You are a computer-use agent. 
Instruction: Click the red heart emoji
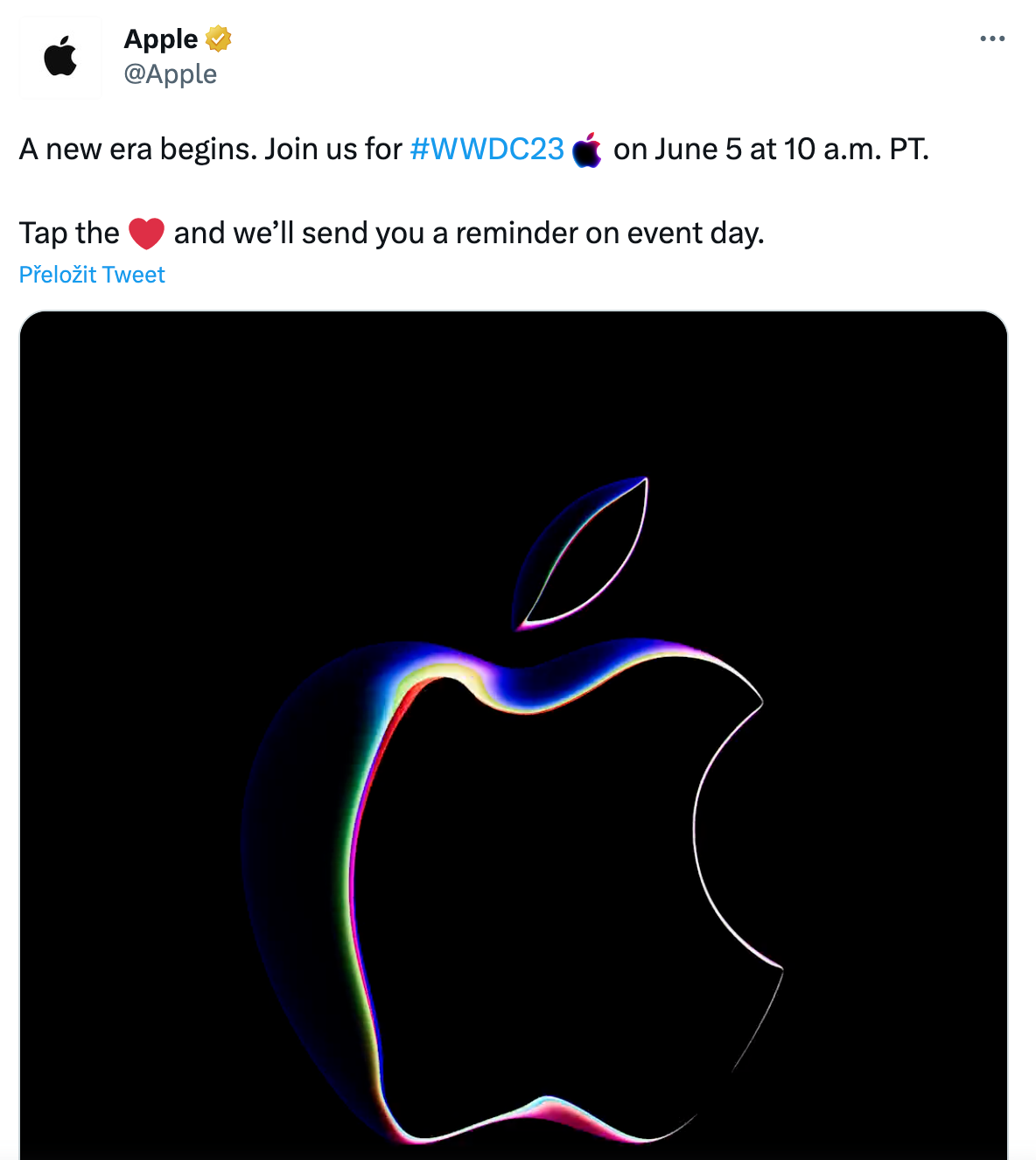click(146, 234)
